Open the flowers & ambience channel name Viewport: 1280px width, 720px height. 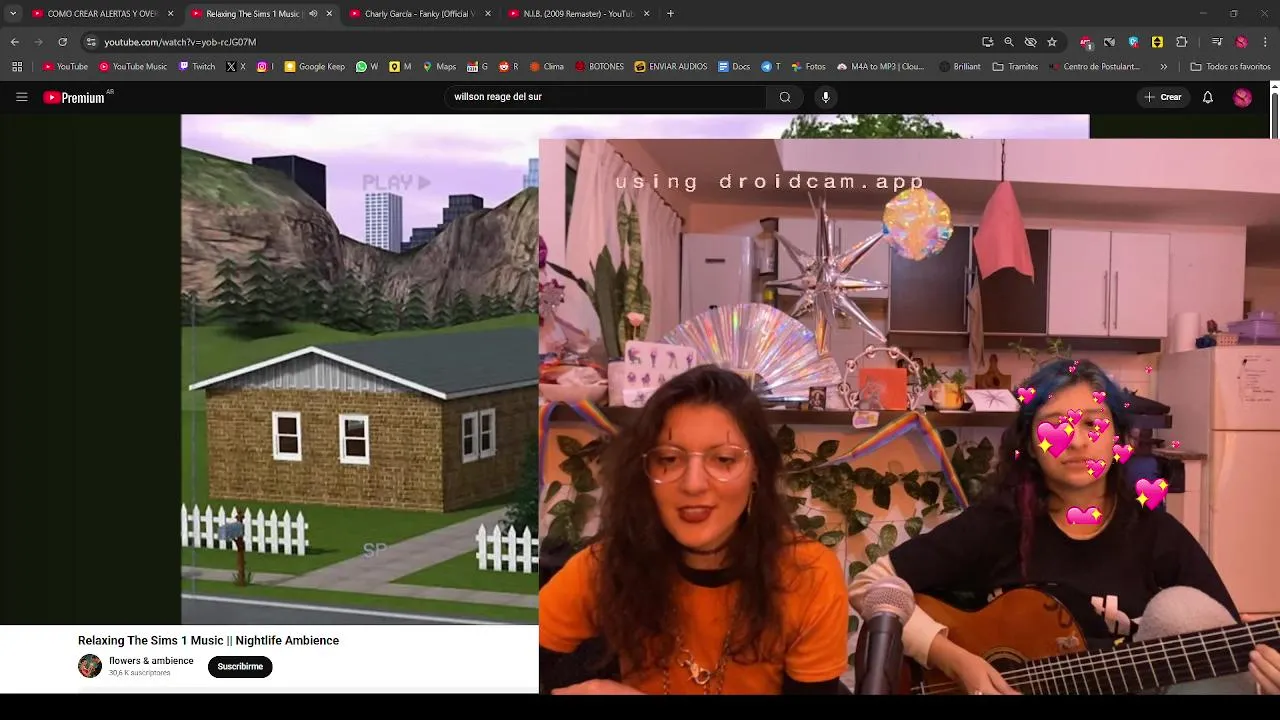pyautogui.click(x=151, y=661)
